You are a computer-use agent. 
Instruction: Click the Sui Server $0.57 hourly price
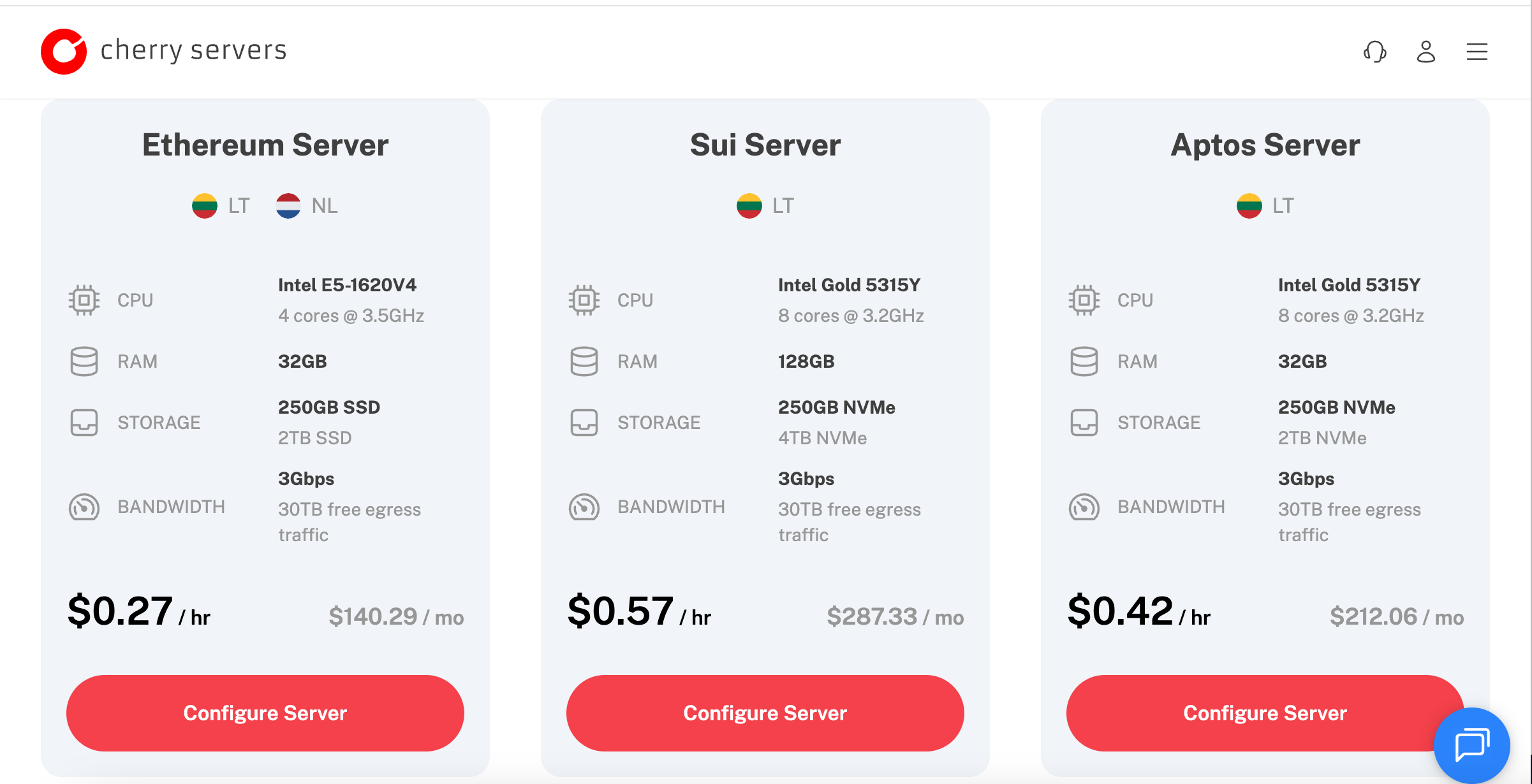(x=621, y=611)
